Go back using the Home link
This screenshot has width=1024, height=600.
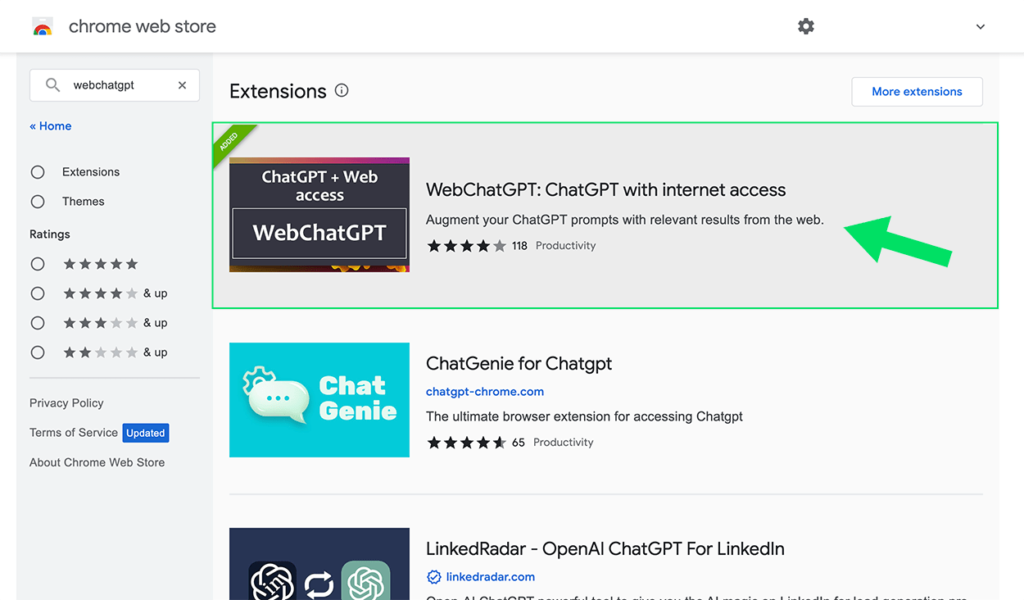[50, 125]
